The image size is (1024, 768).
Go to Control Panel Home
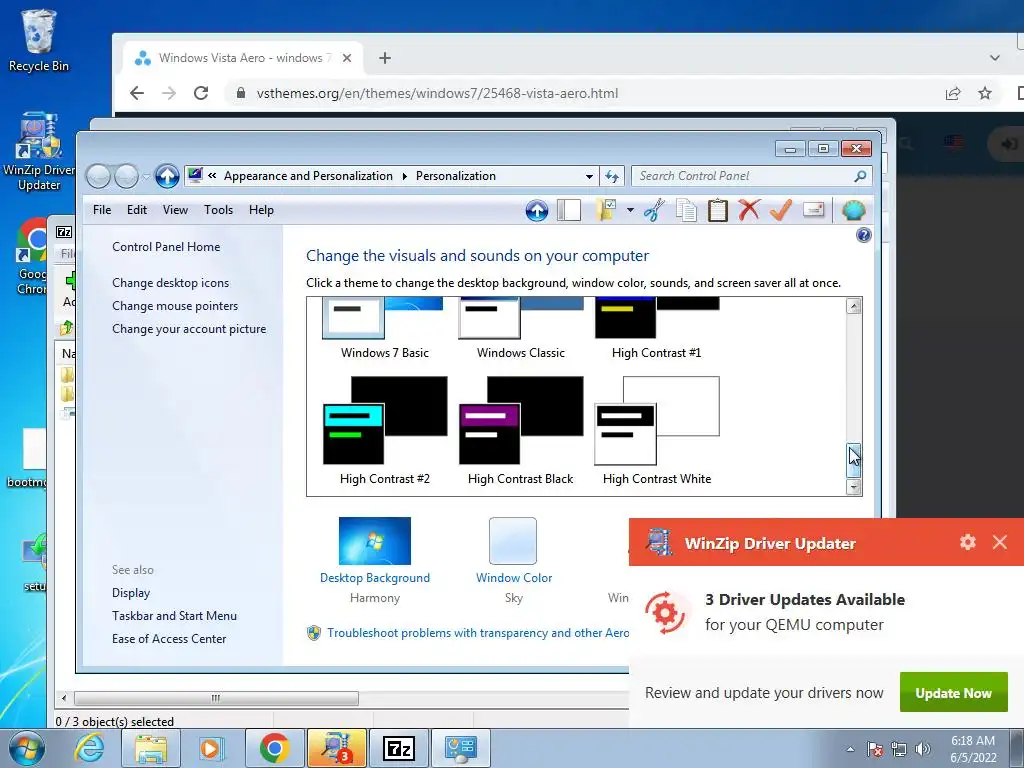pos(166,247)
